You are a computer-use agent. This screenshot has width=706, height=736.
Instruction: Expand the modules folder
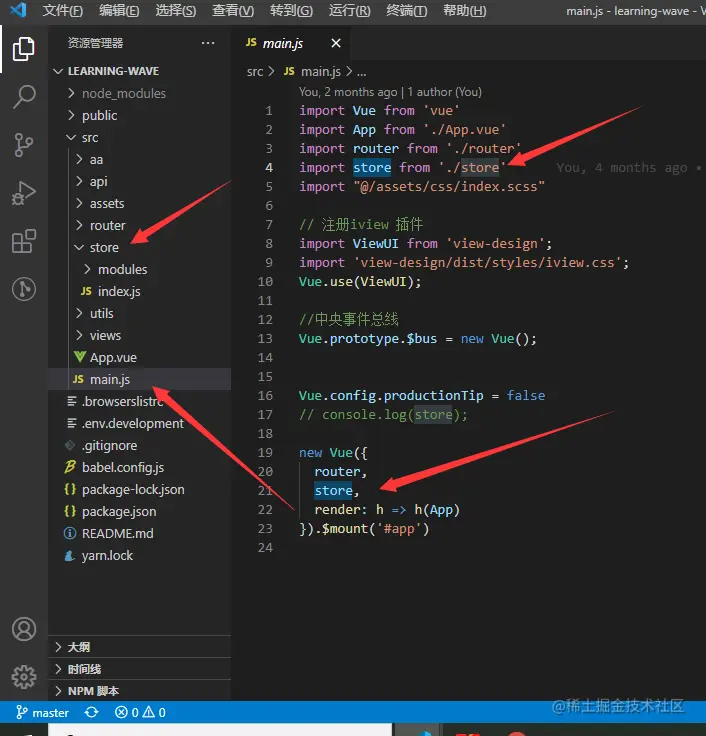pyautogui.click(x=139, y=269)
